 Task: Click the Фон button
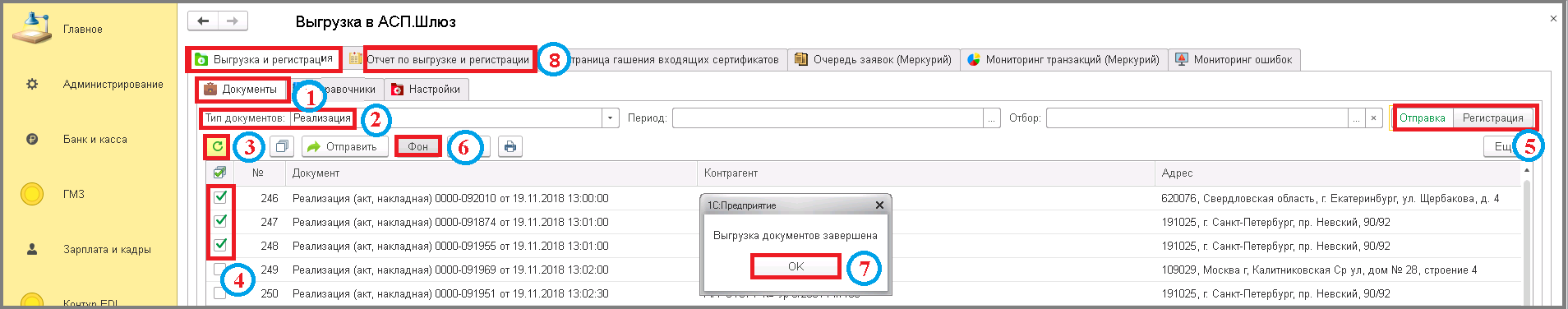point(417,146)
